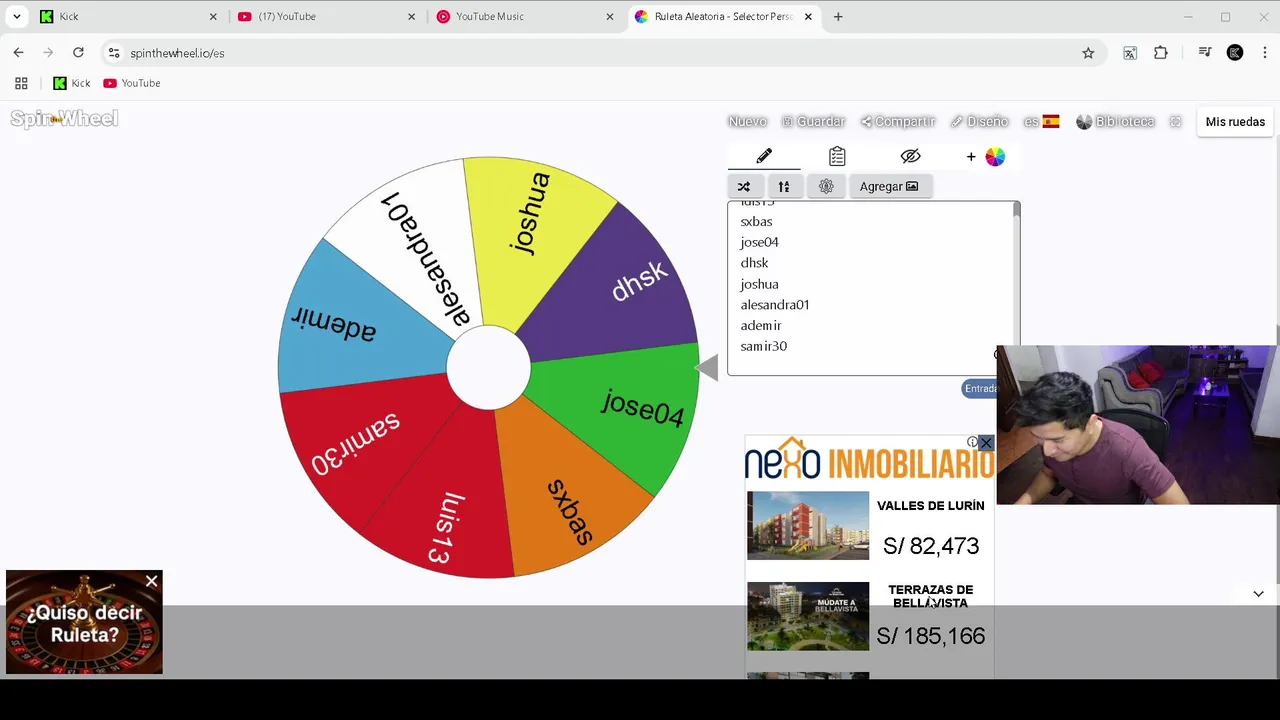Switch to the Kick browser tab
1280x720 pixels.
pyautogui.click(x=126, y=17)
